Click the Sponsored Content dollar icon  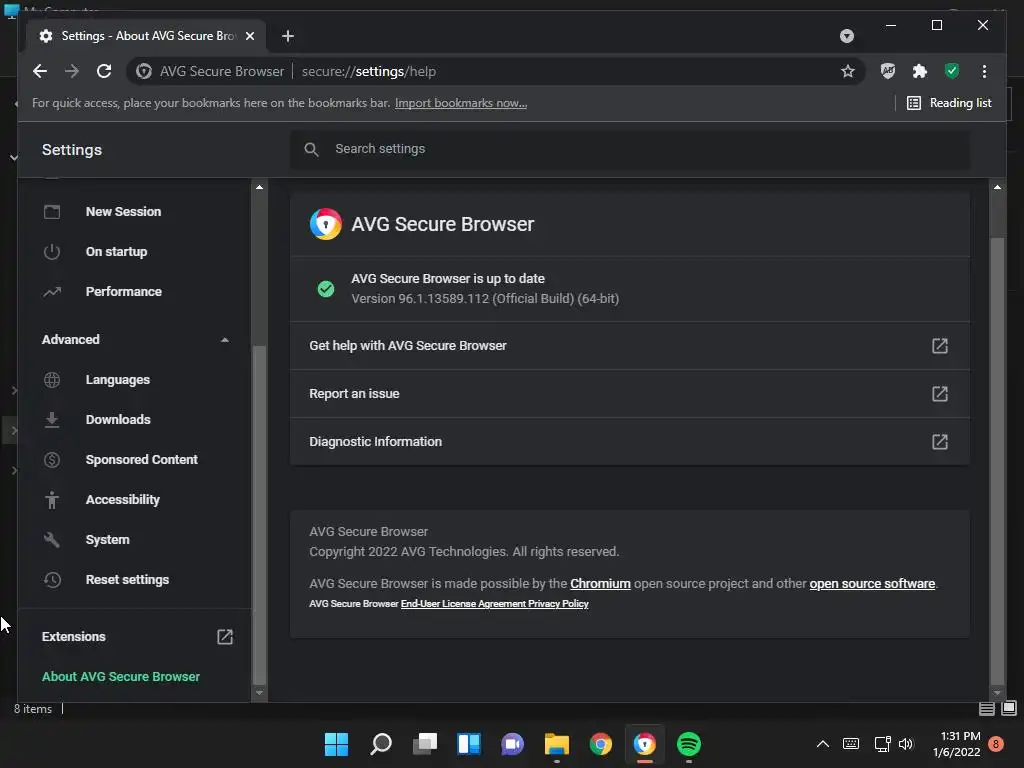click(52, 459)
